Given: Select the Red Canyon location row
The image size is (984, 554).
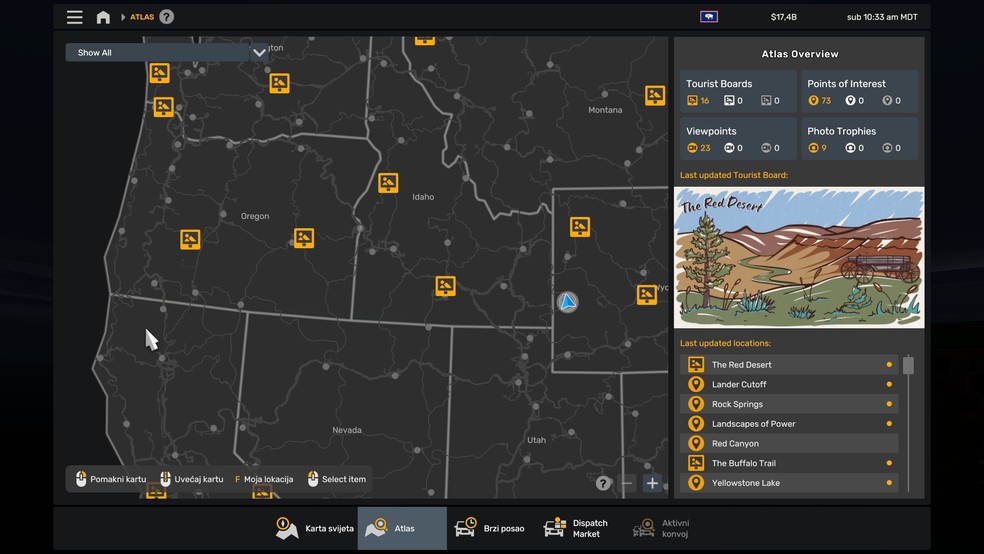Looking at the screenshot, I should (x=789, y=444).
